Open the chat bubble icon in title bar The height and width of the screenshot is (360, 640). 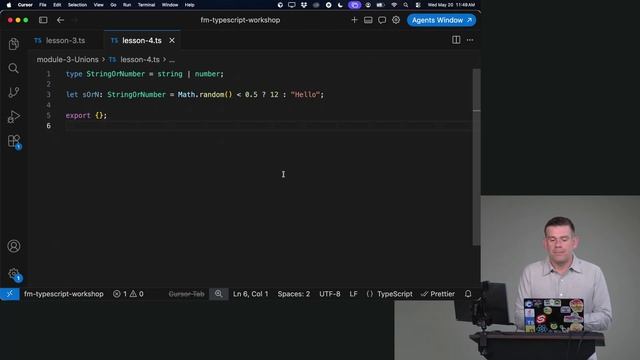pos(382,20)
